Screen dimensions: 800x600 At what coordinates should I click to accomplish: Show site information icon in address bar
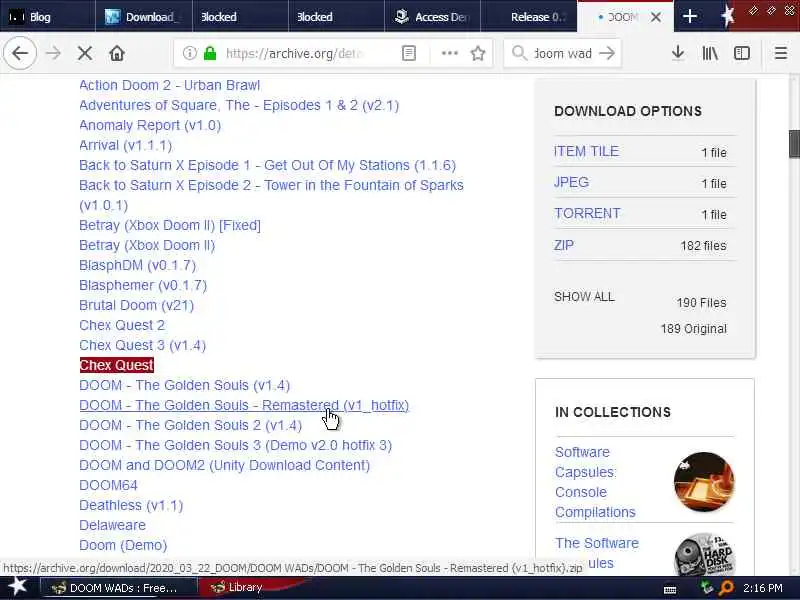click(189, 53)
